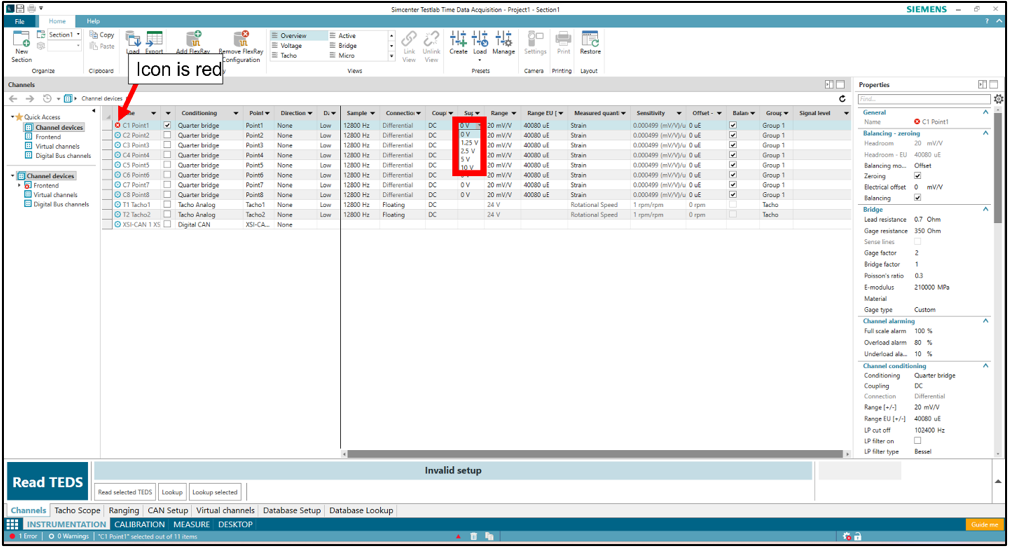Open the Sensitivity column filter dropdown

click(679, 113)
